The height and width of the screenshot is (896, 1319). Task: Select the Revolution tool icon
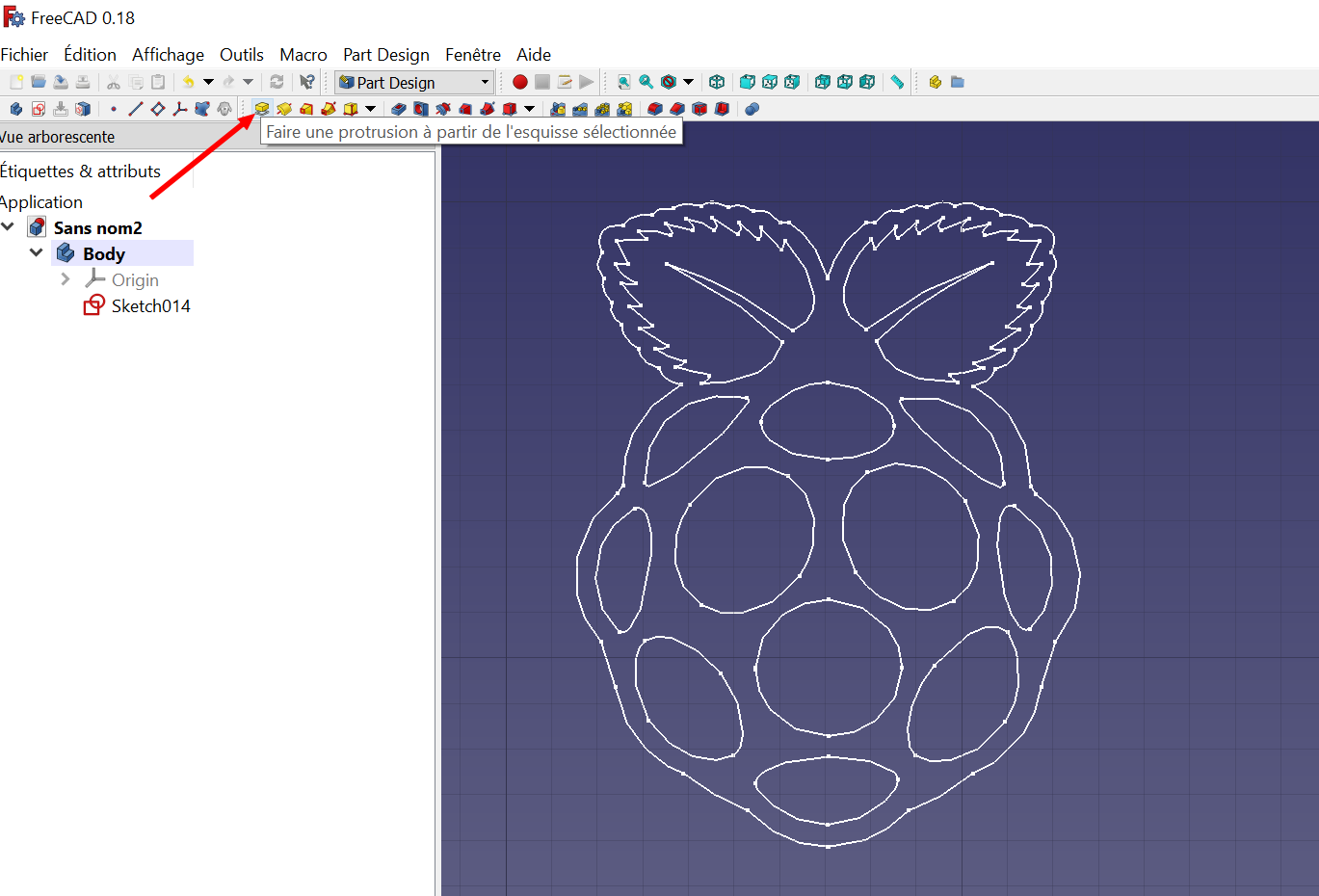point(284,109)
